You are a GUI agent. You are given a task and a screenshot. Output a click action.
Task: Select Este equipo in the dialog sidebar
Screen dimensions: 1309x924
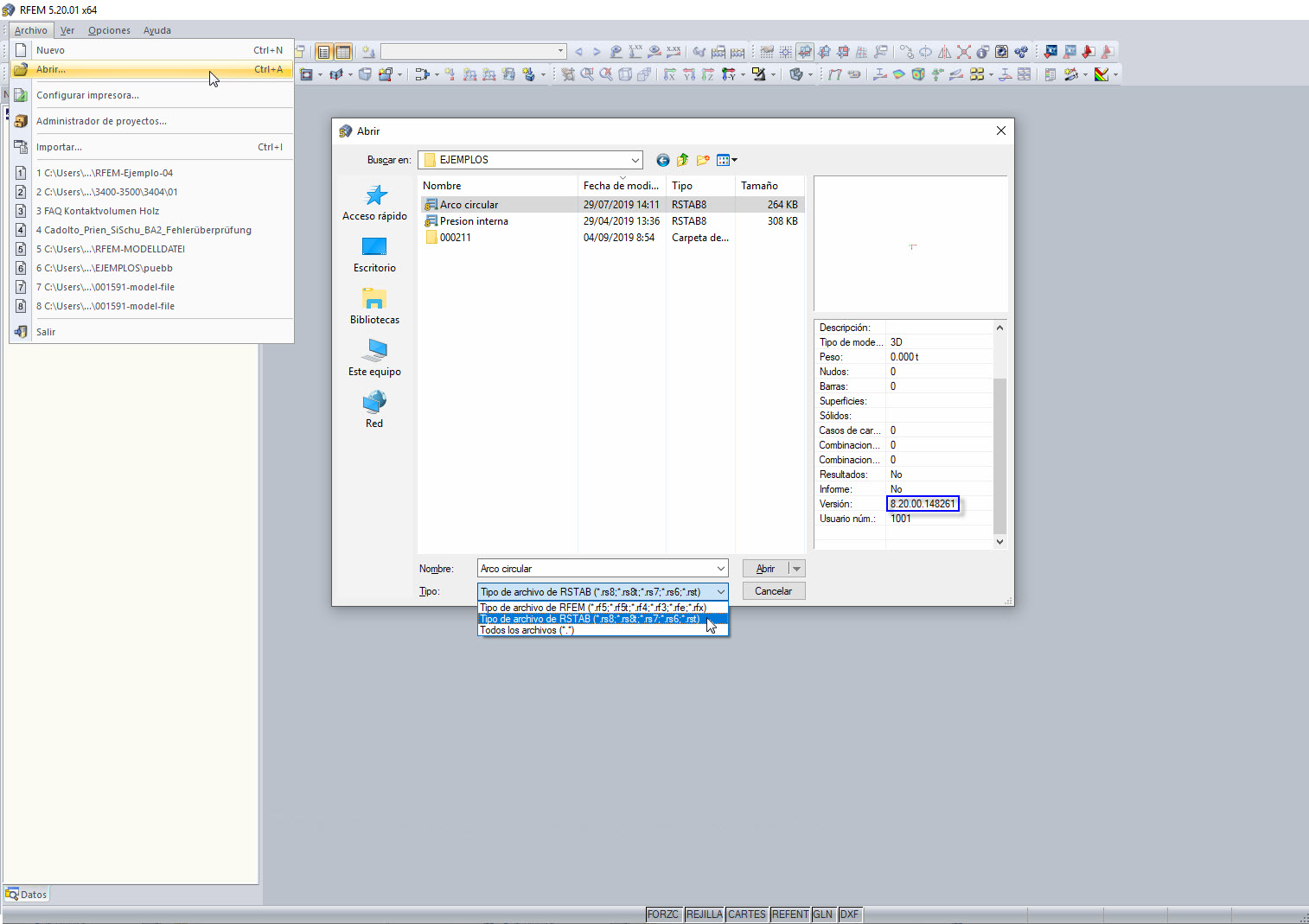tap(374, 359)
